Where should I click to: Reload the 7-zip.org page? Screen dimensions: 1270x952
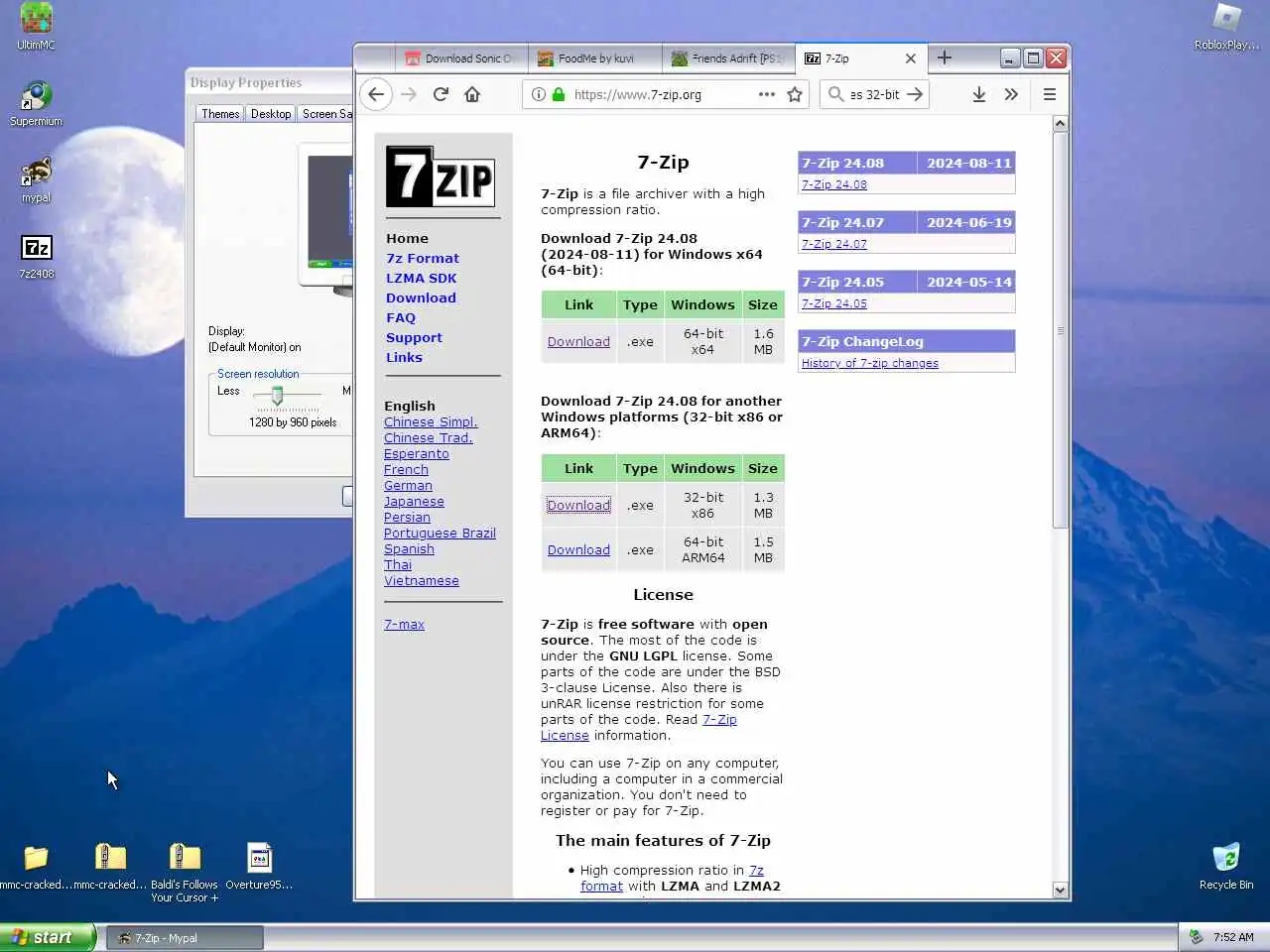pyautogui.click(x=441, y=94)
